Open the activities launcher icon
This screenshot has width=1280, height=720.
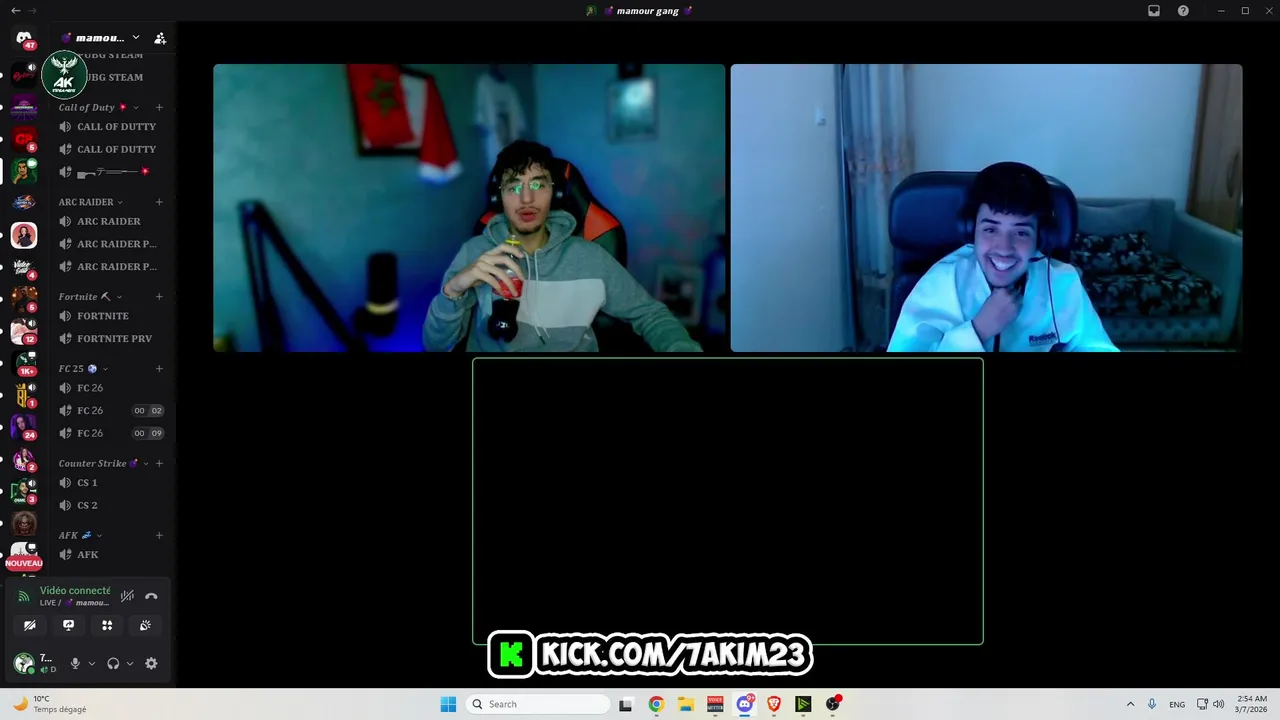pyautogui.click(x=107, y=625)
